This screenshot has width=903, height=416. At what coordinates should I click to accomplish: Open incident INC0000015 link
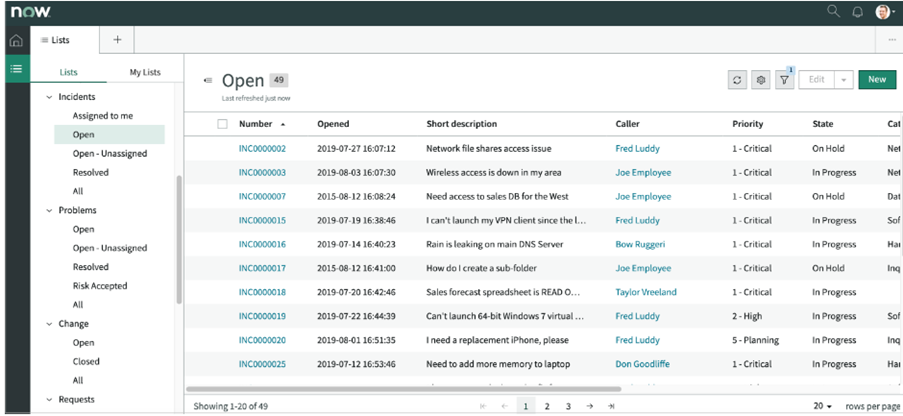tap(262, 220)
